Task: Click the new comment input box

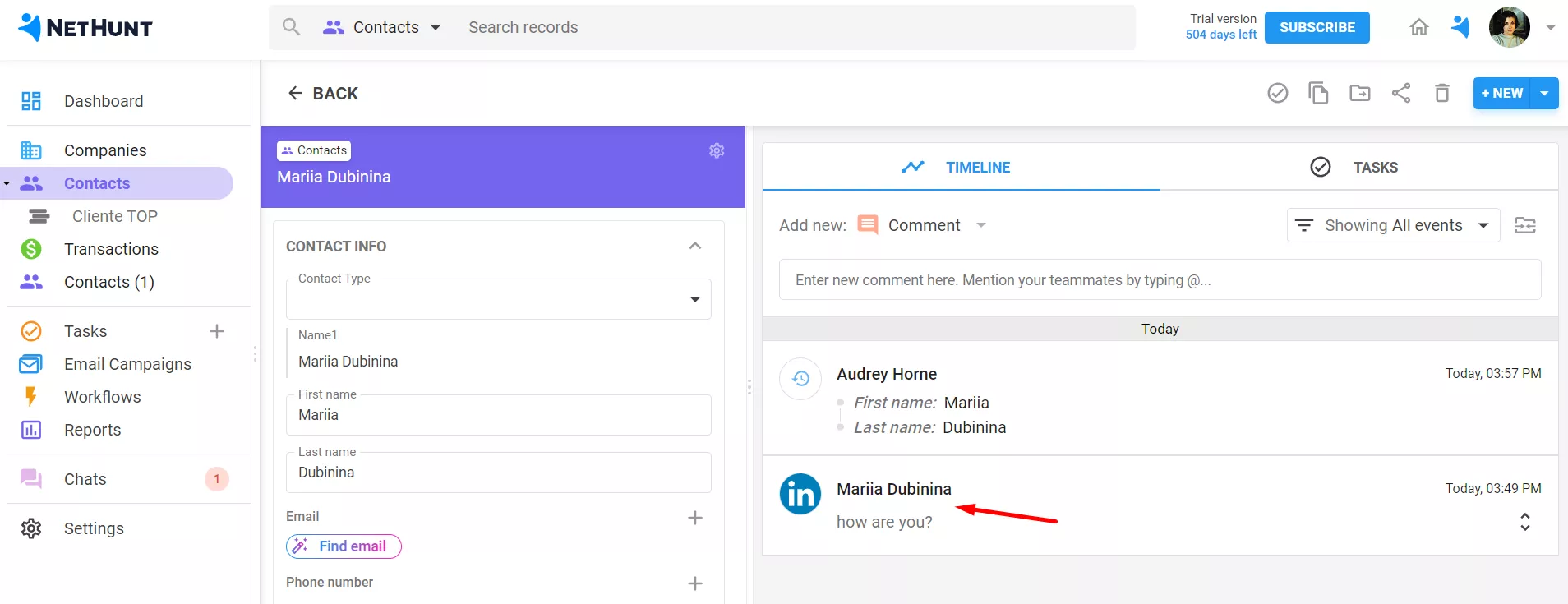Action: (x=1160, y=280)
